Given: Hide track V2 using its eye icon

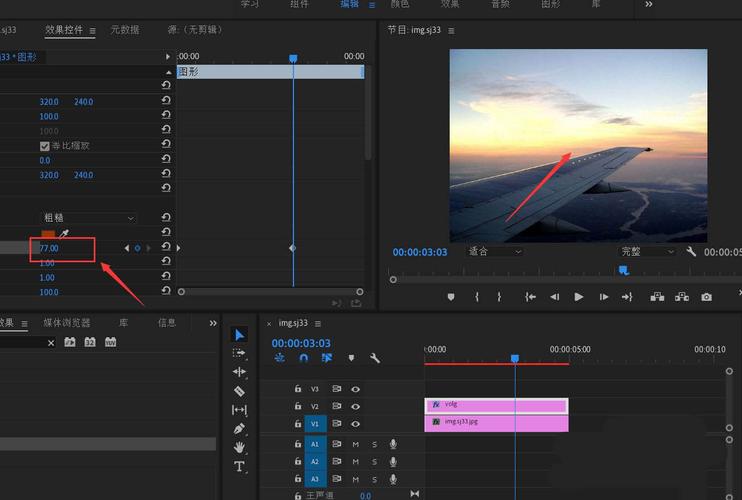Looking at the screenshot, I should click(355, 406).
